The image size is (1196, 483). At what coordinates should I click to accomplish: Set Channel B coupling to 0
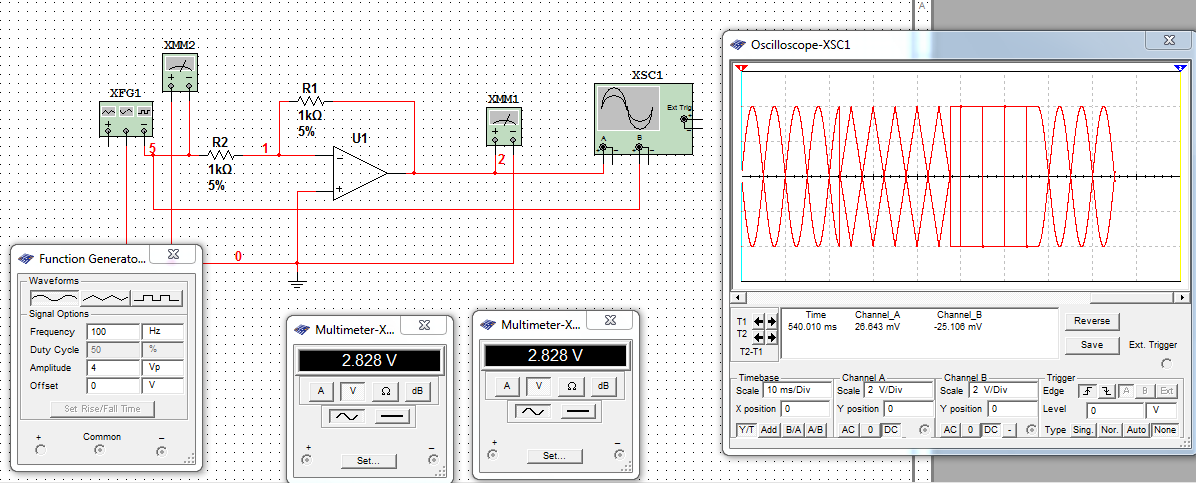(x=970, y=430)
